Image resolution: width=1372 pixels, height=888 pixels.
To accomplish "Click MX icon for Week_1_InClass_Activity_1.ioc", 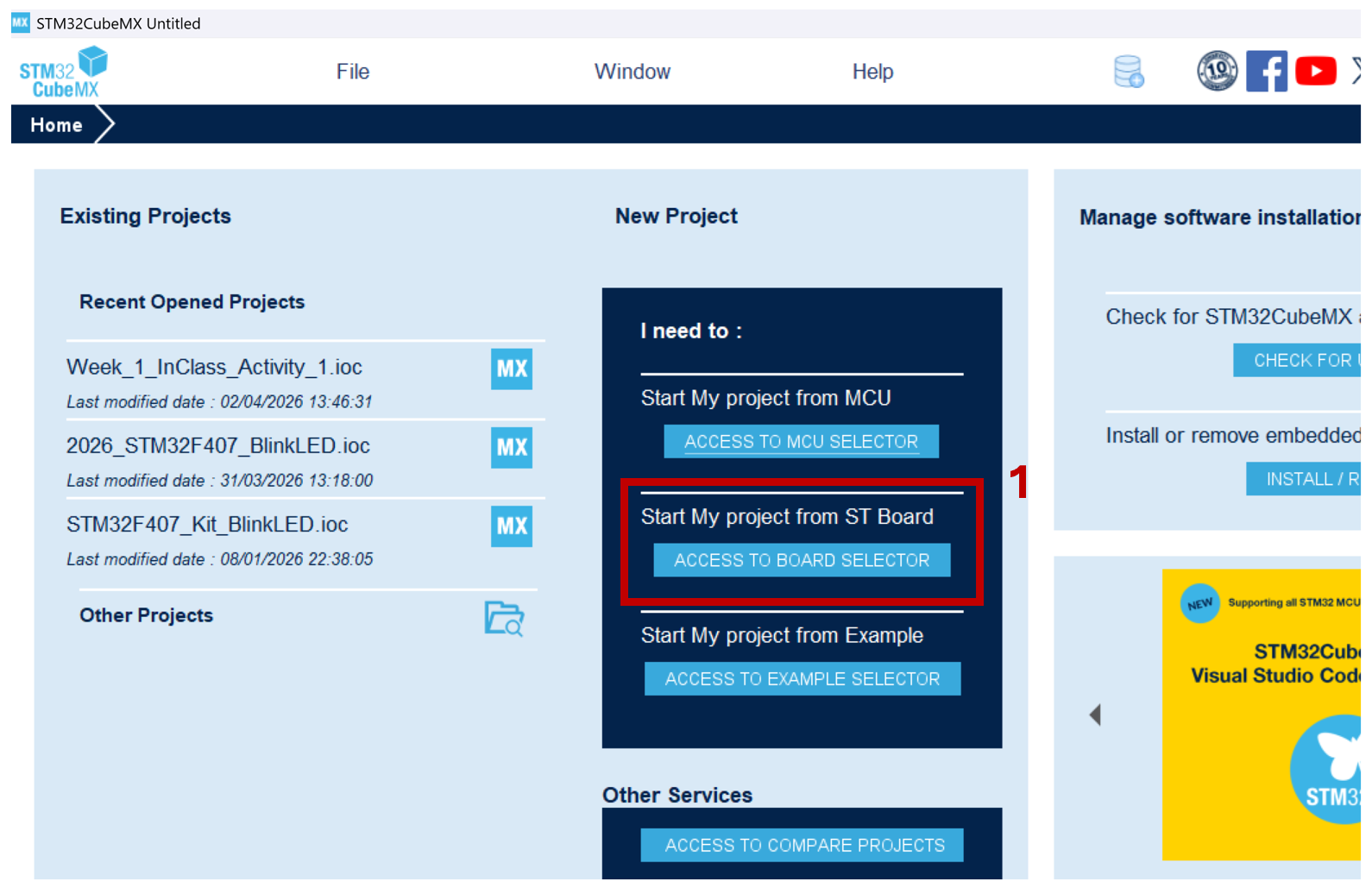I will point(512,369).
